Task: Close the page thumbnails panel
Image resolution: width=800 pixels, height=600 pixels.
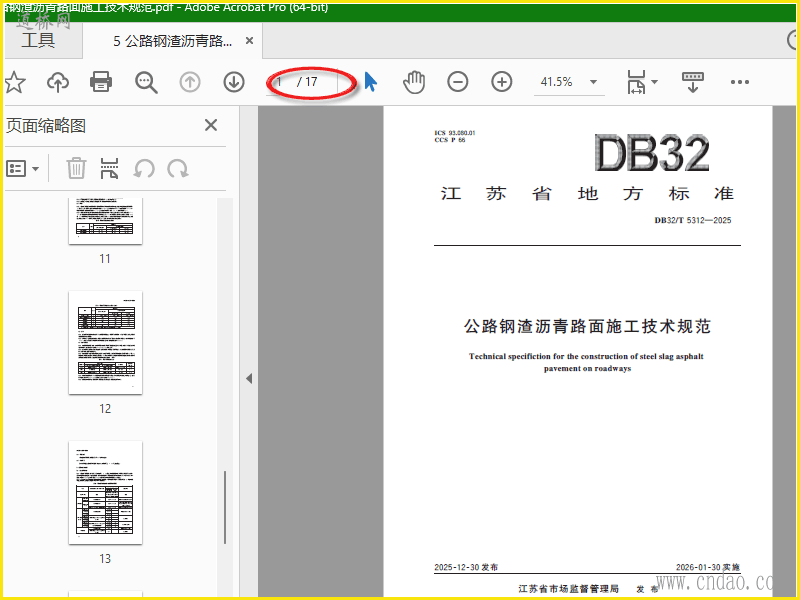Action: 211,125
